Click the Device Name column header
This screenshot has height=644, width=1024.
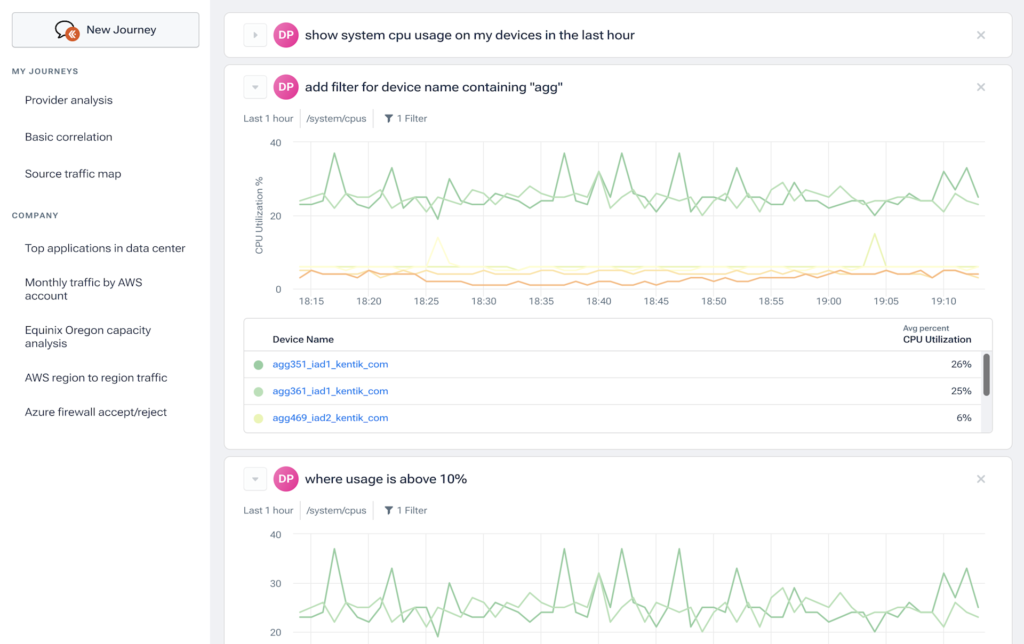click(303, 340)
